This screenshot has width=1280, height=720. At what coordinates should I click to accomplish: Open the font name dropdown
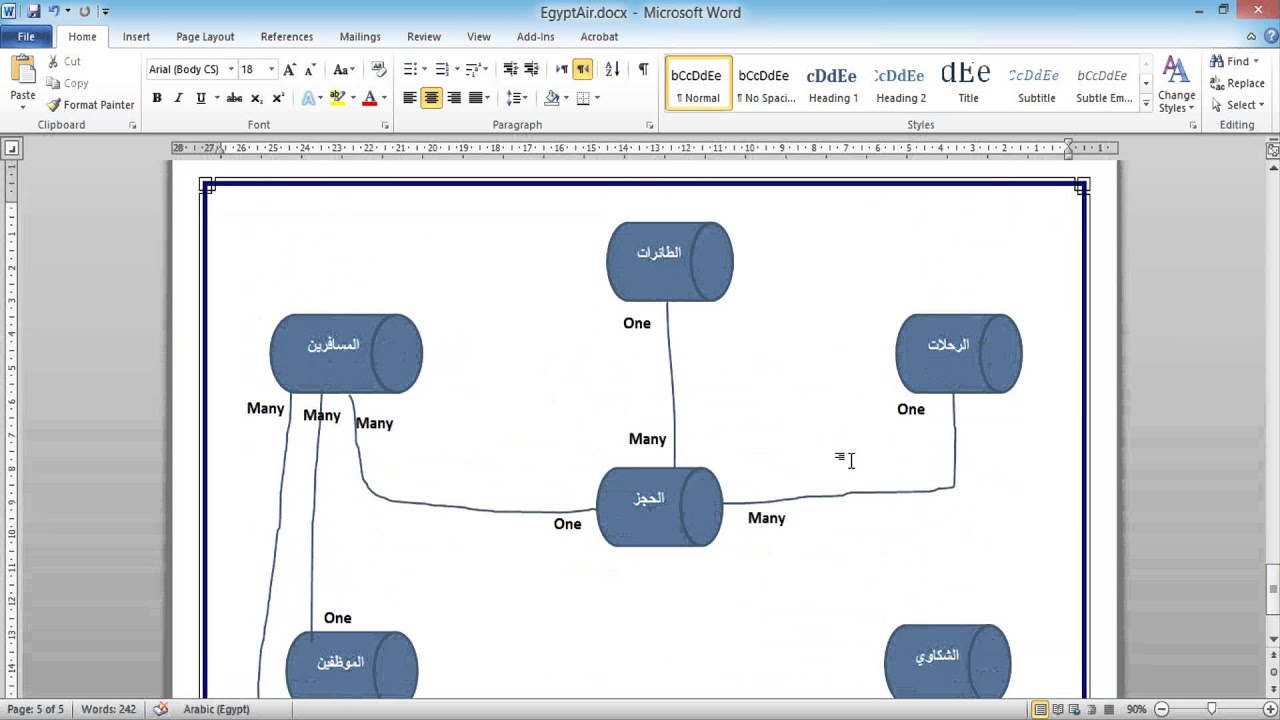click(x=231, y=70)
